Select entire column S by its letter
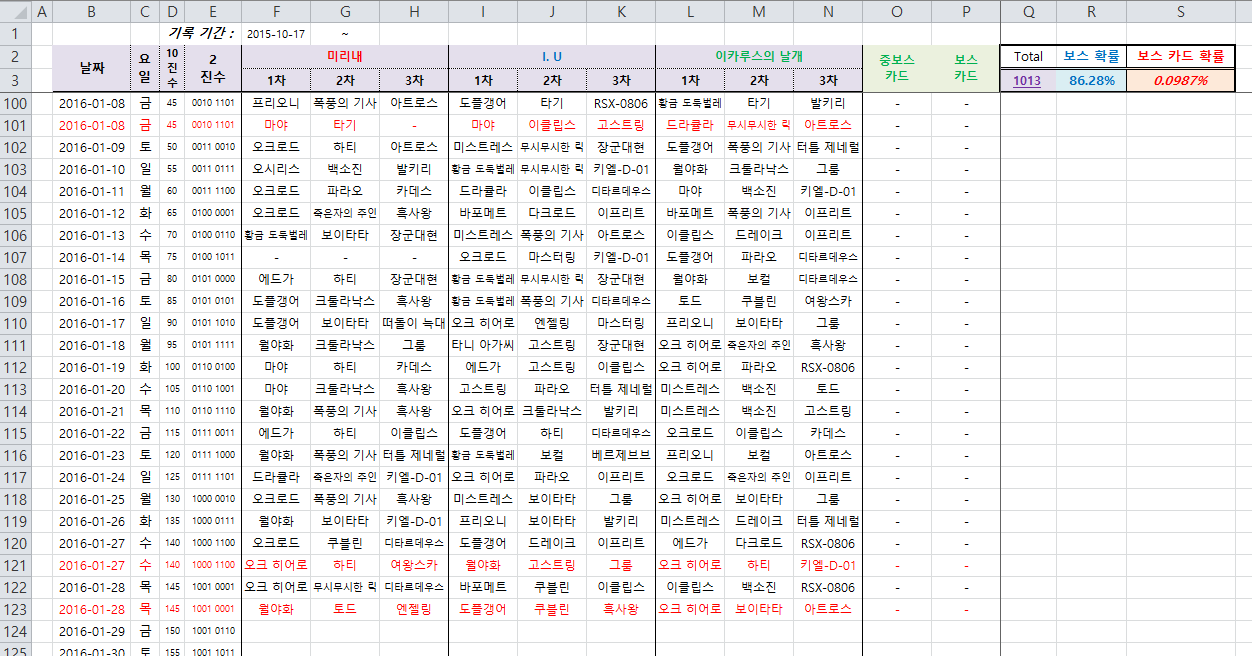The height and width of the screenshot is (656, 1252). (x=1180, y=11)
